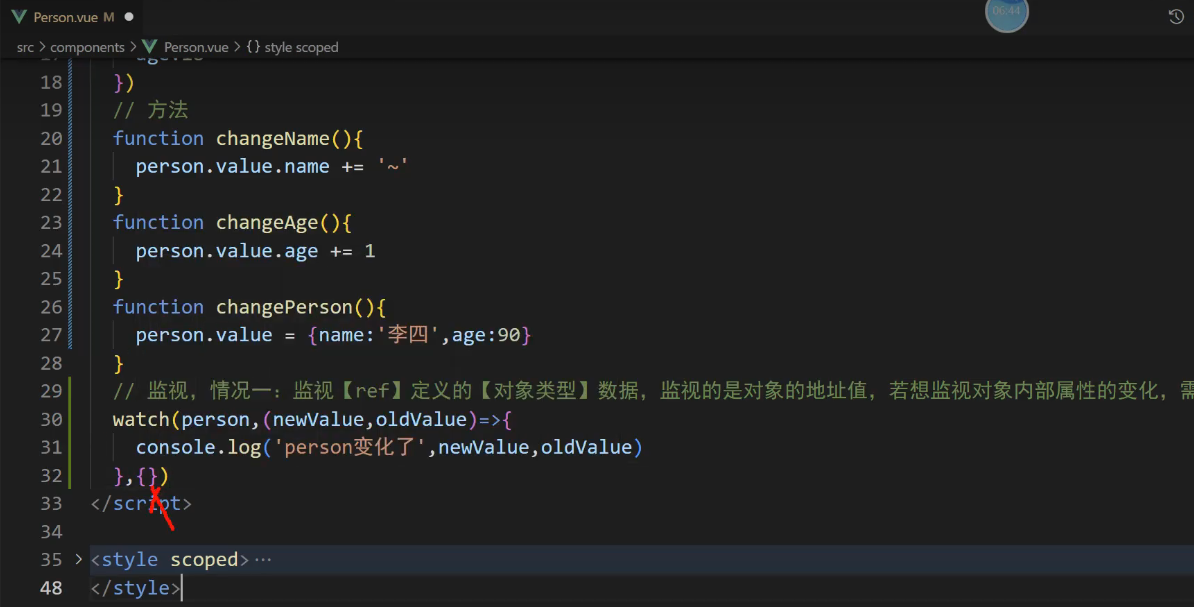
Task: Click line number 20 in the gutter
Action: coord(51,139)
